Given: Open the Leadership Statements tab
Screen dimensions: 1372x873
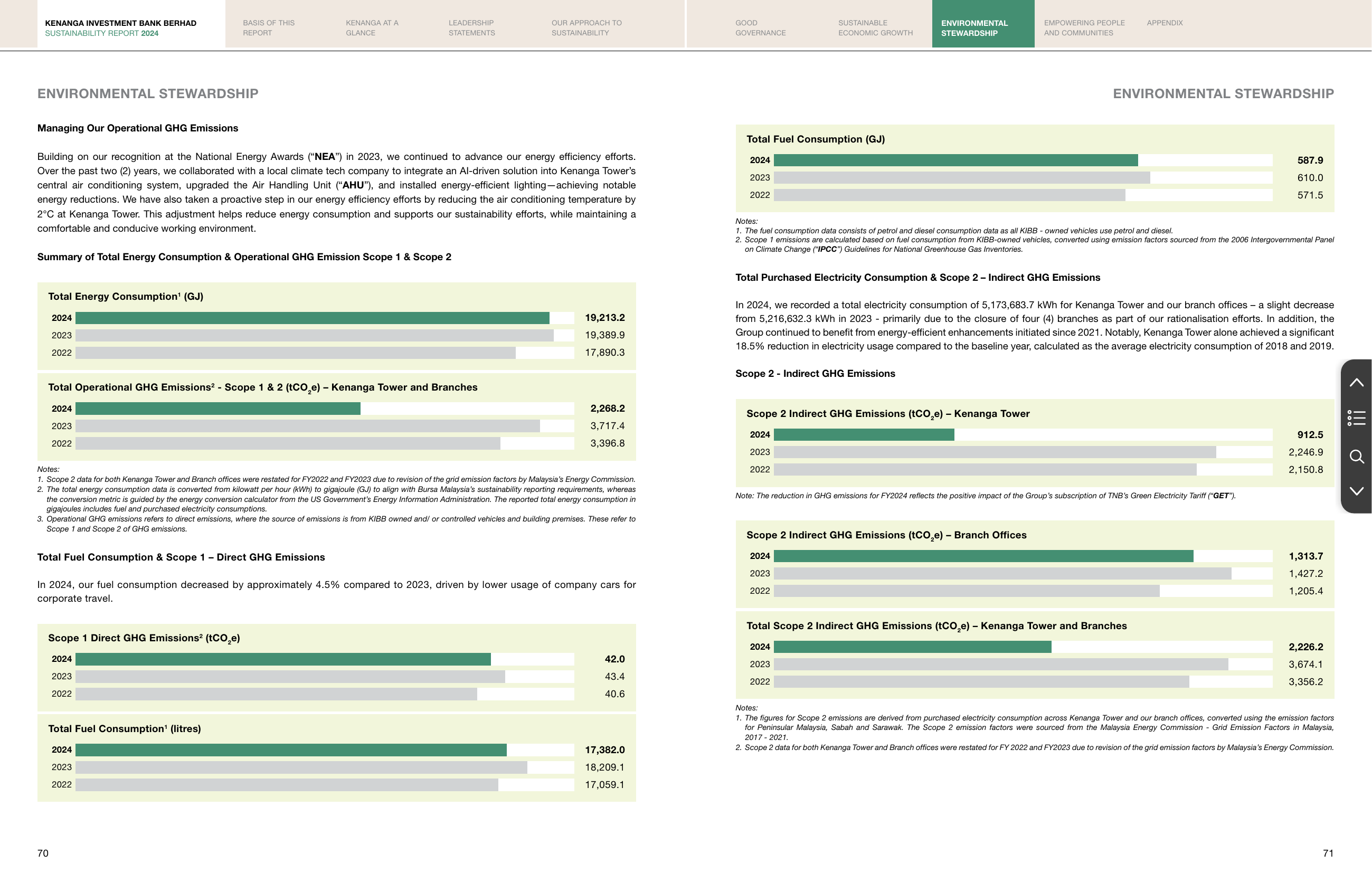Looking at the screenshot, I should [472, 28].
